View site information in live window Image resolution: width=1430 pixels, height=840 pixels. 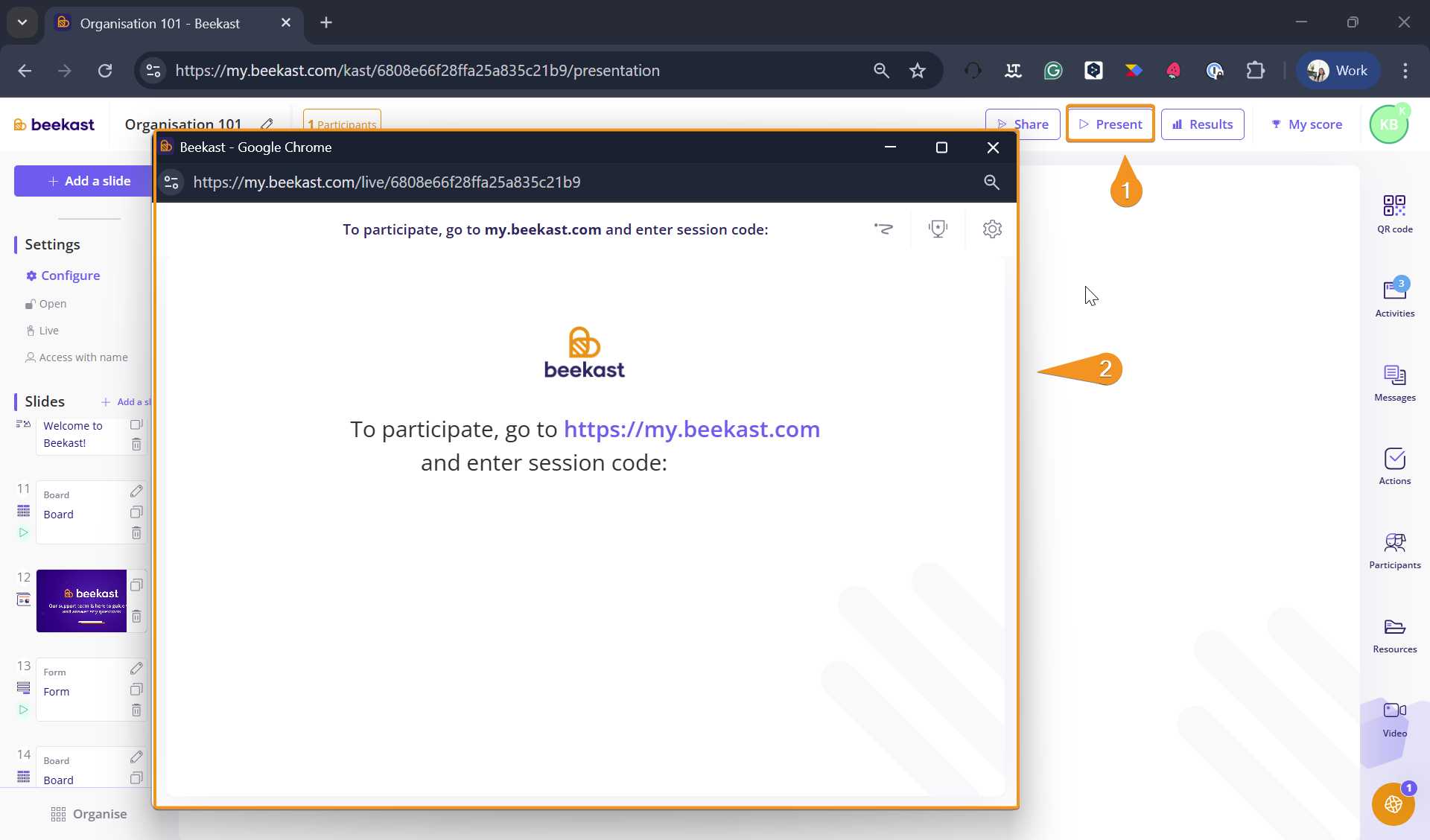(171, 182)
